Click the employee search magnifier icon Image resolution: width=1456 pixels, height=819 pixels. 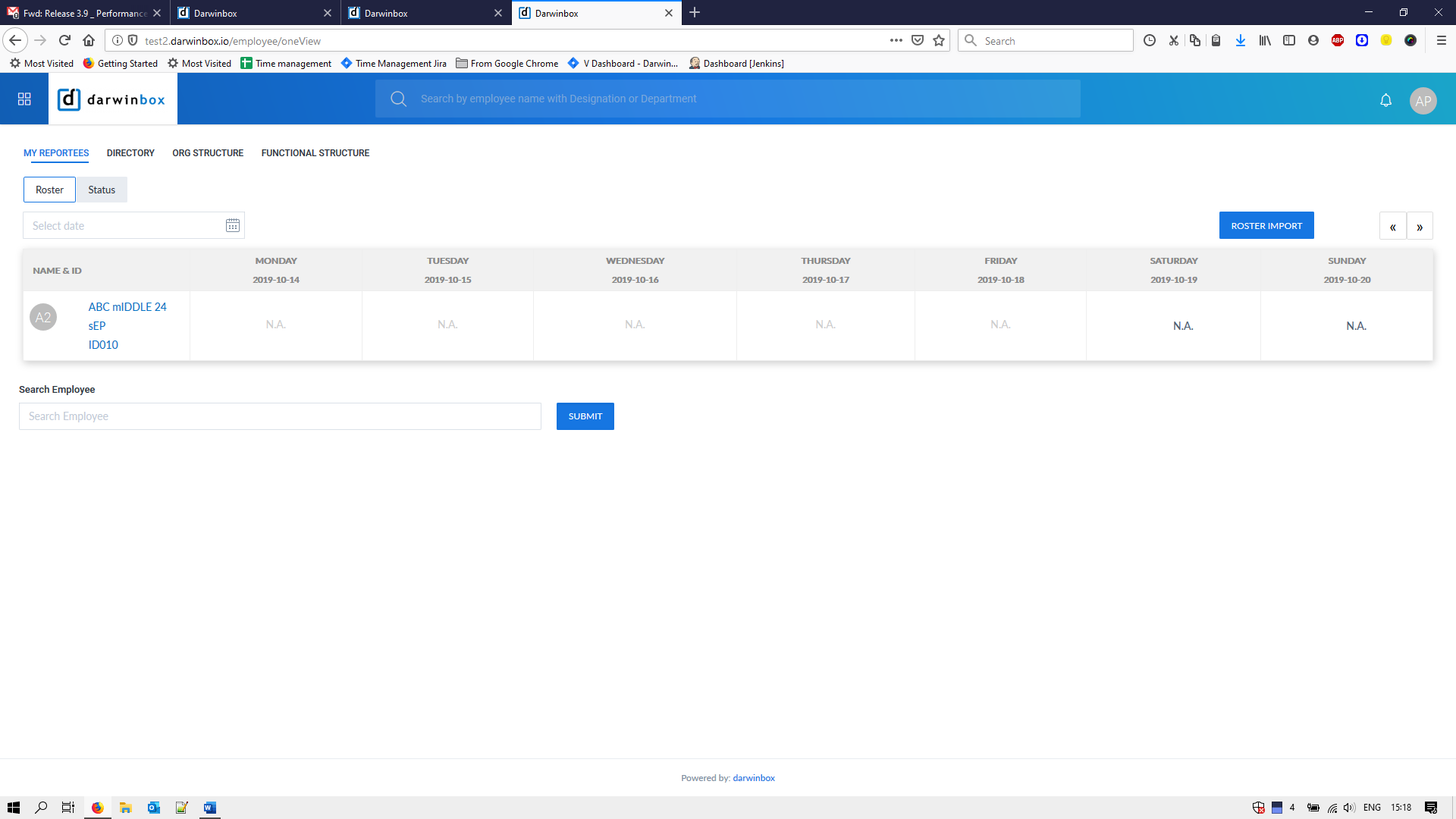398,99
